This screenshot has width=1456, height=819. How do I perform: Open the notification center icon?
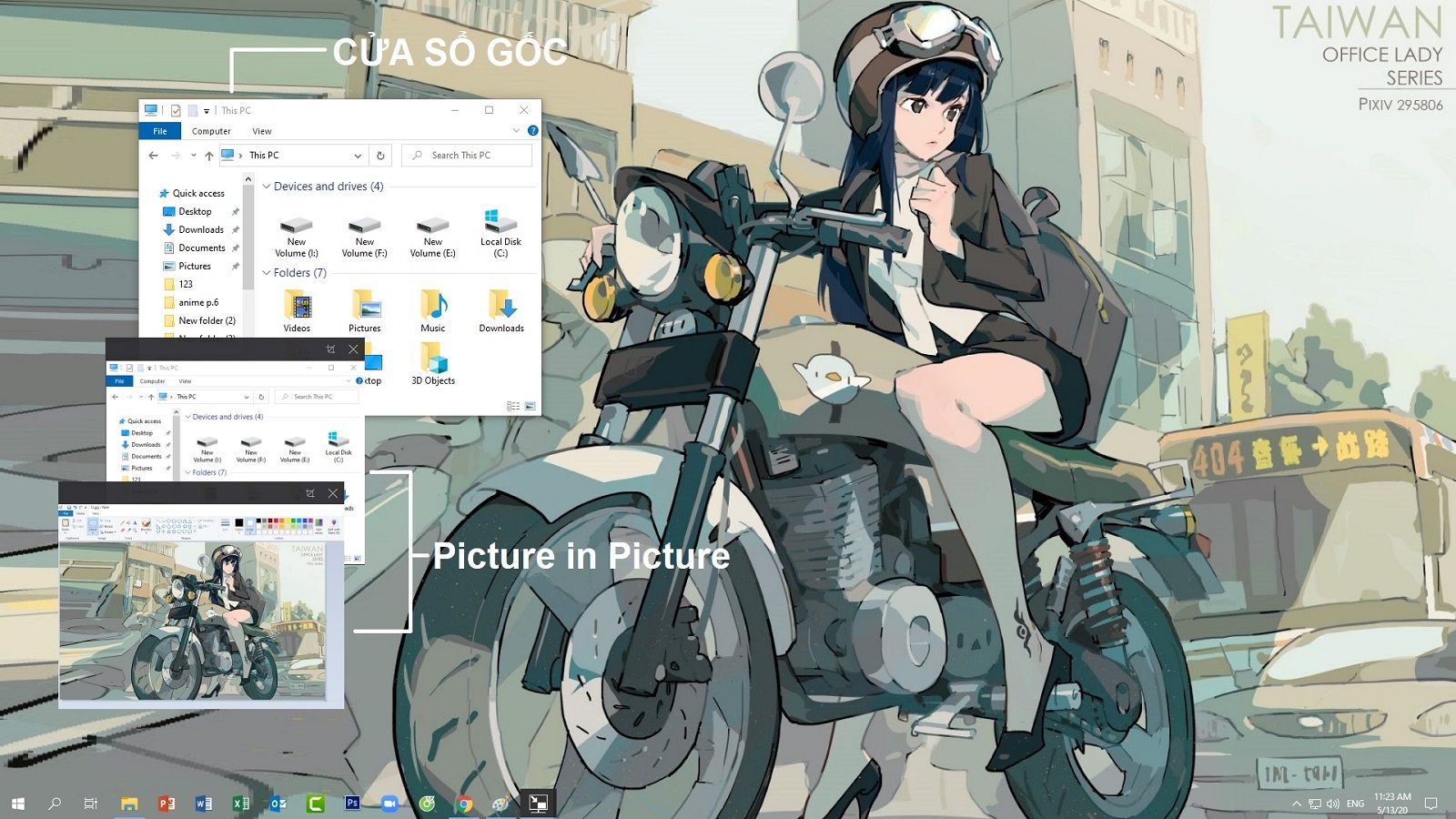pos(1431,804)
